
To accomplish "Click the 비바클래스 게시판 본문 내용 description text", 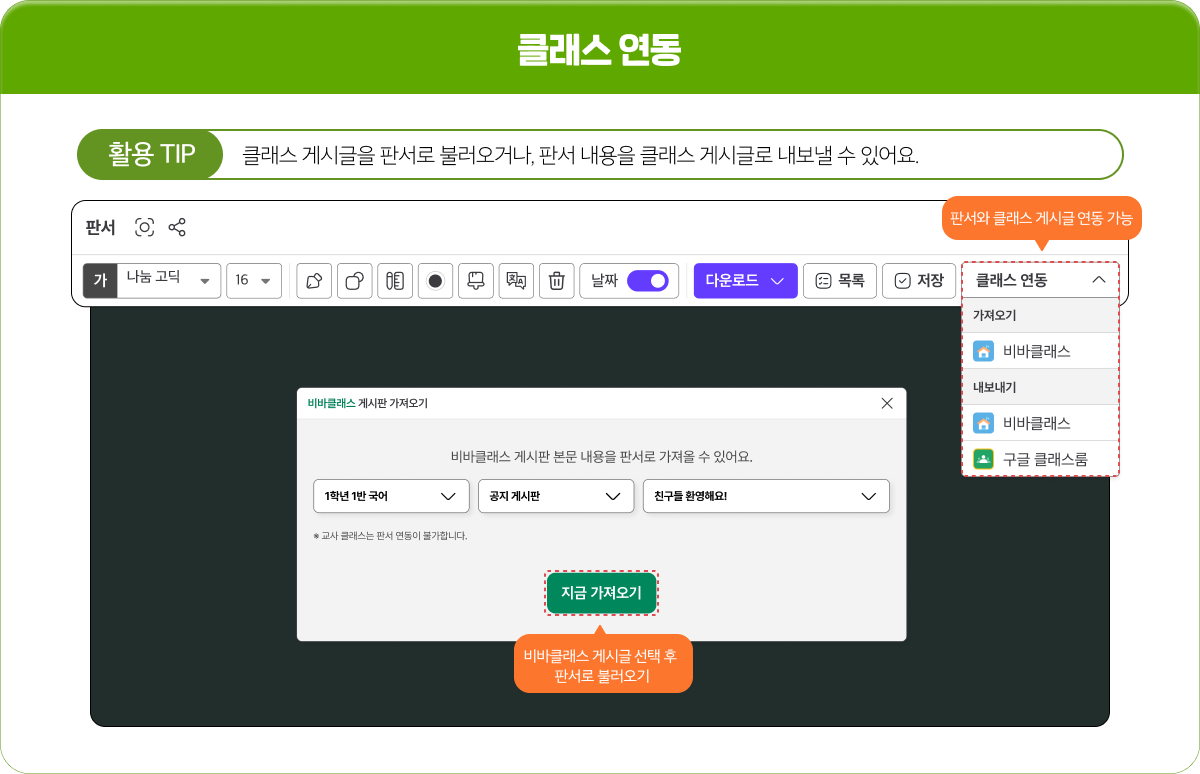I will (602, 457).
